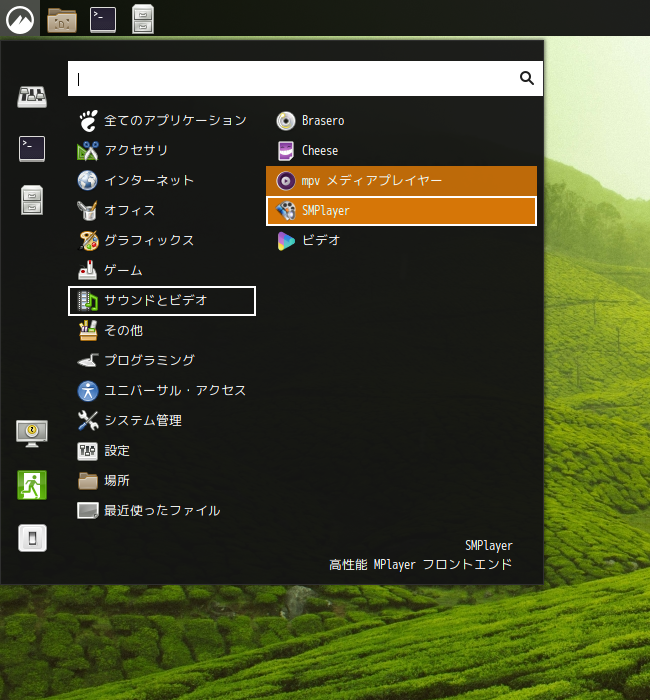
Task: Select 設定 category
Action: (162, 450)
